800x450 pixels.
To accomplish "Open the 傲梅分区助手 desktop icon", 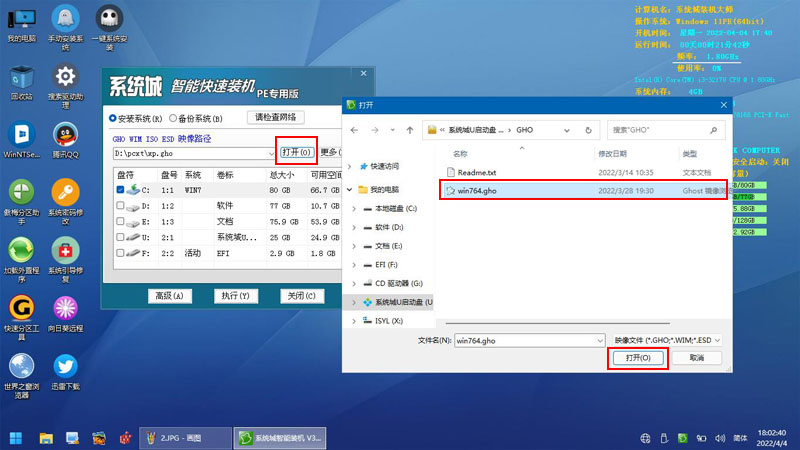I will click(x=21, y=202).
